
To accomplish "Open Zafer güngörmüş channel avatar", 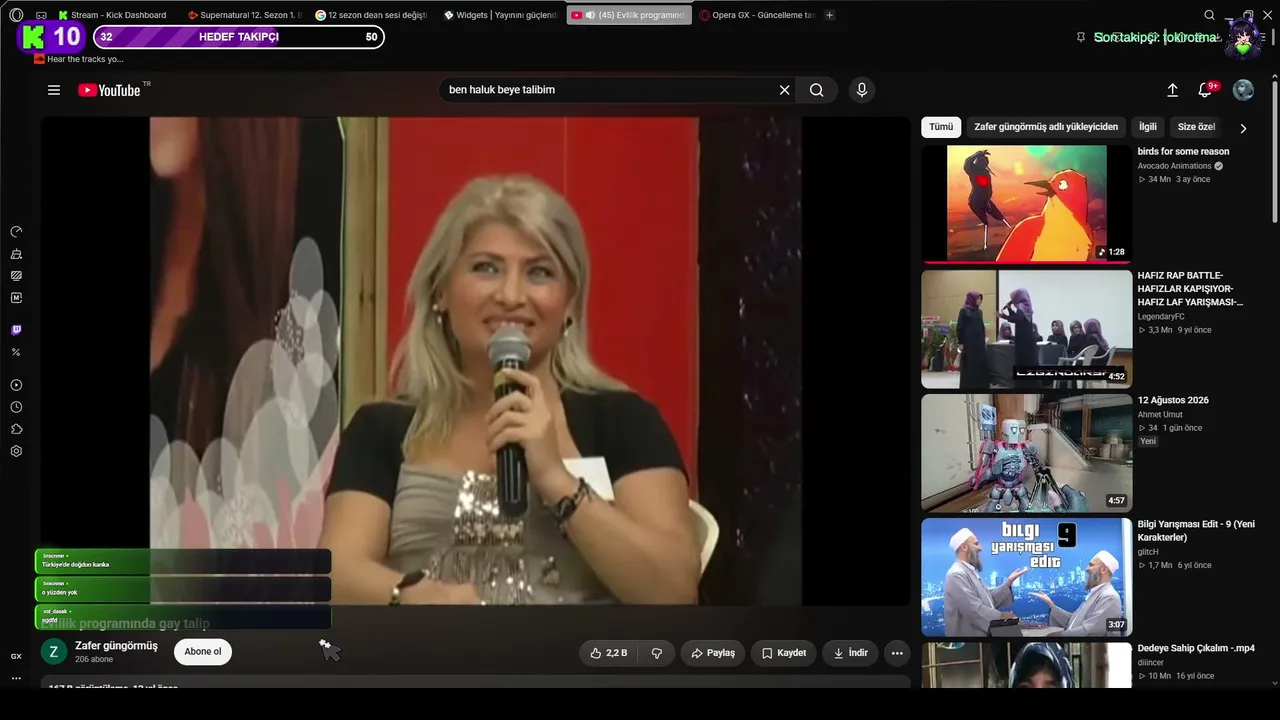I will click(x=54, y=652).
